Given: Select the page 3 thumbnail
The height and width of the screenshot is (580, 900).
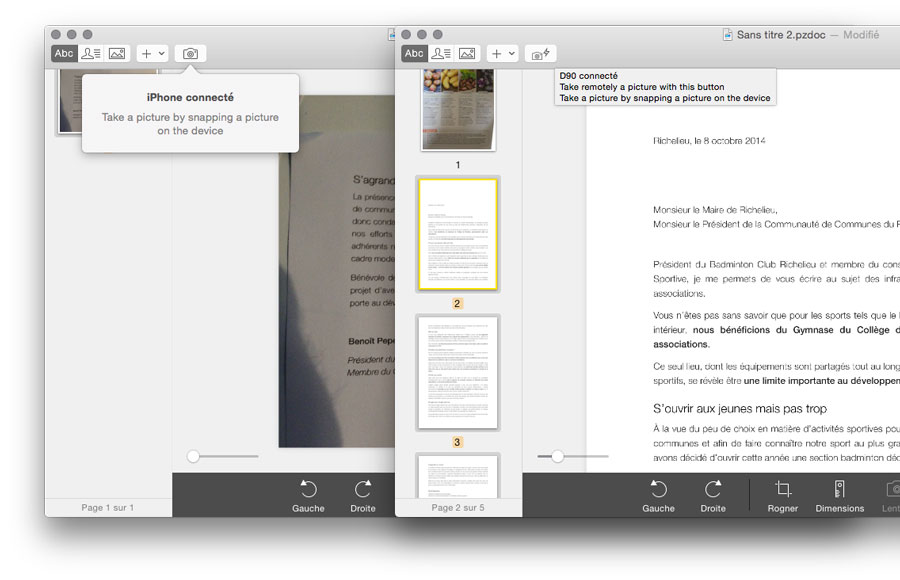Looking at the screenshot, I should (x=458, y=373).
